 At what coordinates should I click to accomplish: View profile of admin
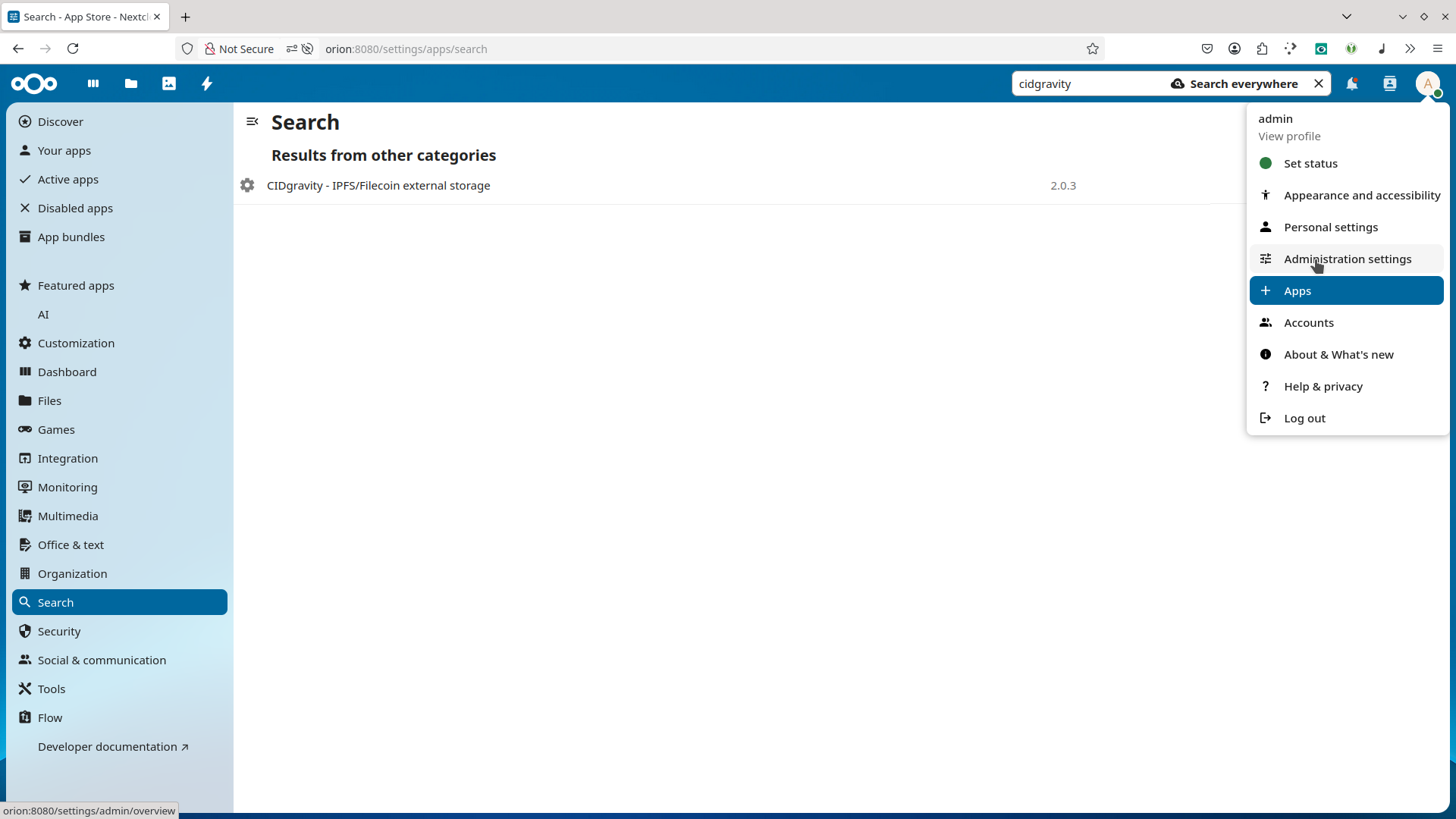tap(1347, 127)
